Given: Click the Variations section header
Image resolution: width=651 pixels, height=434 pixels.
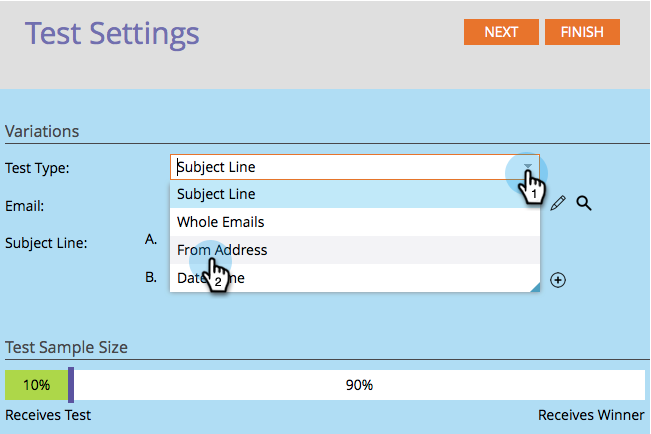Looking at the screenshot, I should coord(42,131).
